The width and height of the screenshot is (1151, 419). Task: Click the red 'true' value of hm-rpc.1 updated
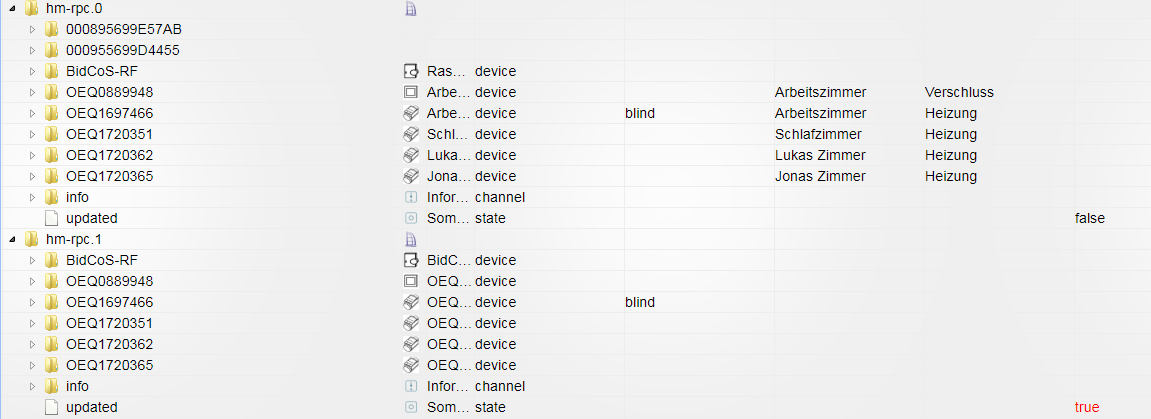[1086, 408]
